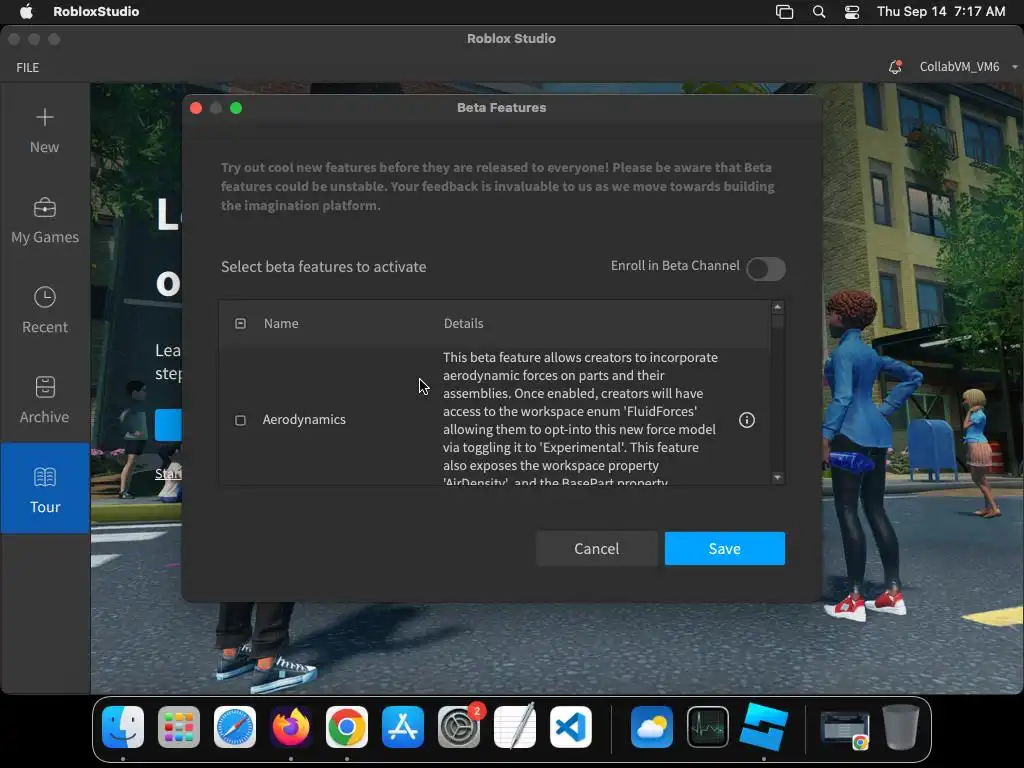Click the Stage Manager windows icon in menu bar
This screenshot has height=768, width=1024.
pos(784,12)
